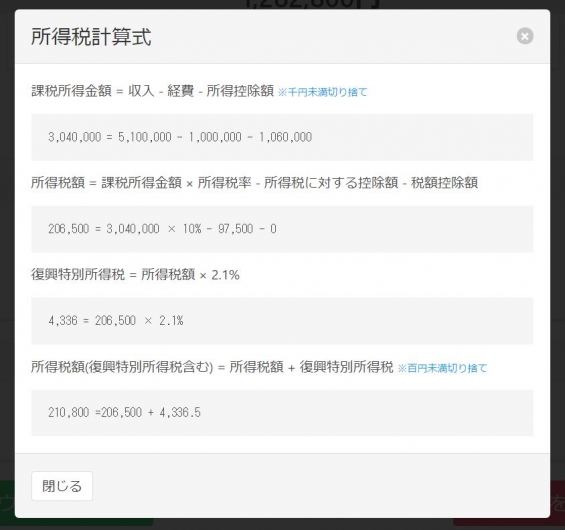Click the 所得税額(復興特別所得税含む) formula heading
This screenshot has width=565, height=530.
click(x=212, y=367)
